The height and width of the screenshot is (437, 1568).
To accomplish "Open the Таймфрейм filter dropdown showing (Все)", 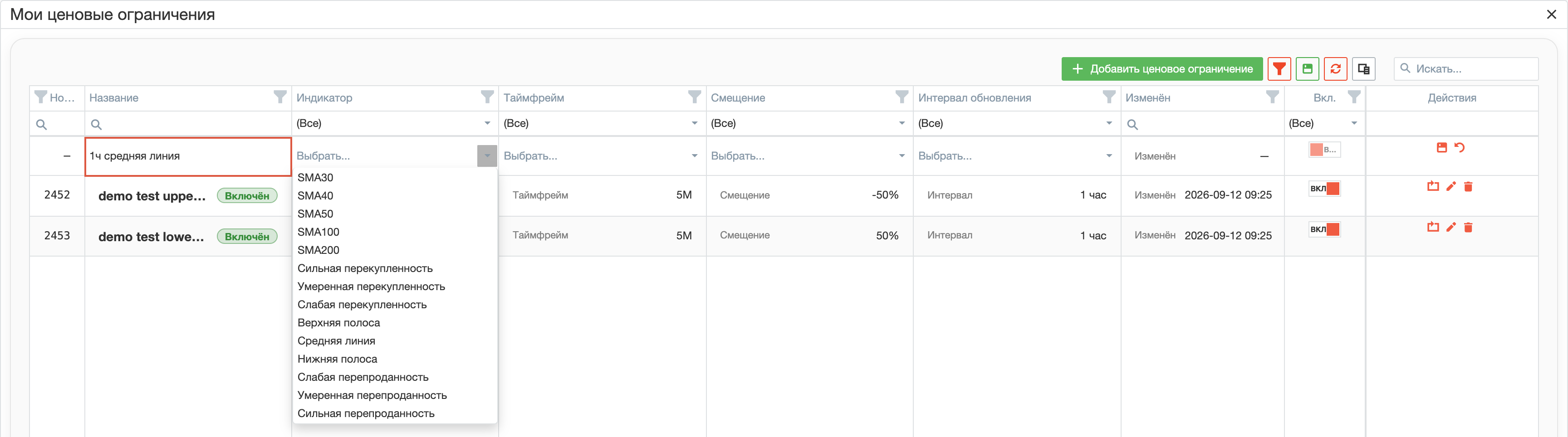I will point(602,123).
